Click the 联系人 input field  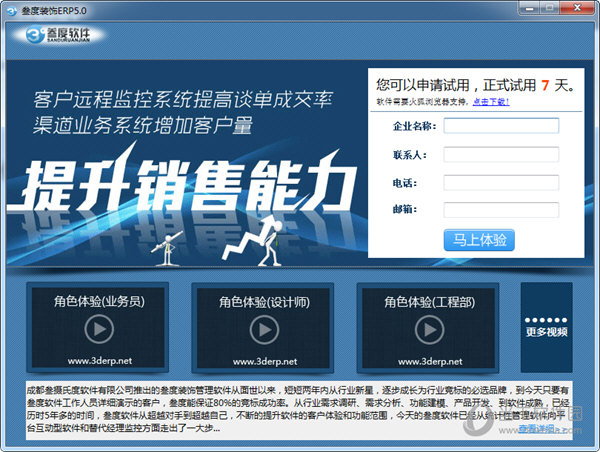tap(501, 155)
